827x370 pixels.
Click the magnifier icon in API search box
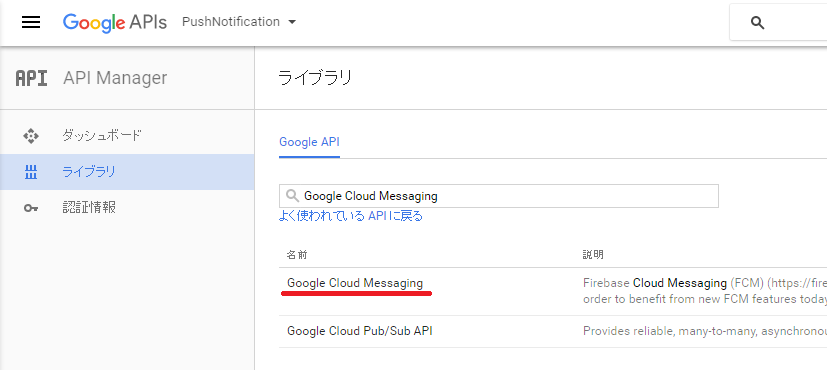(x=292, y=196)
